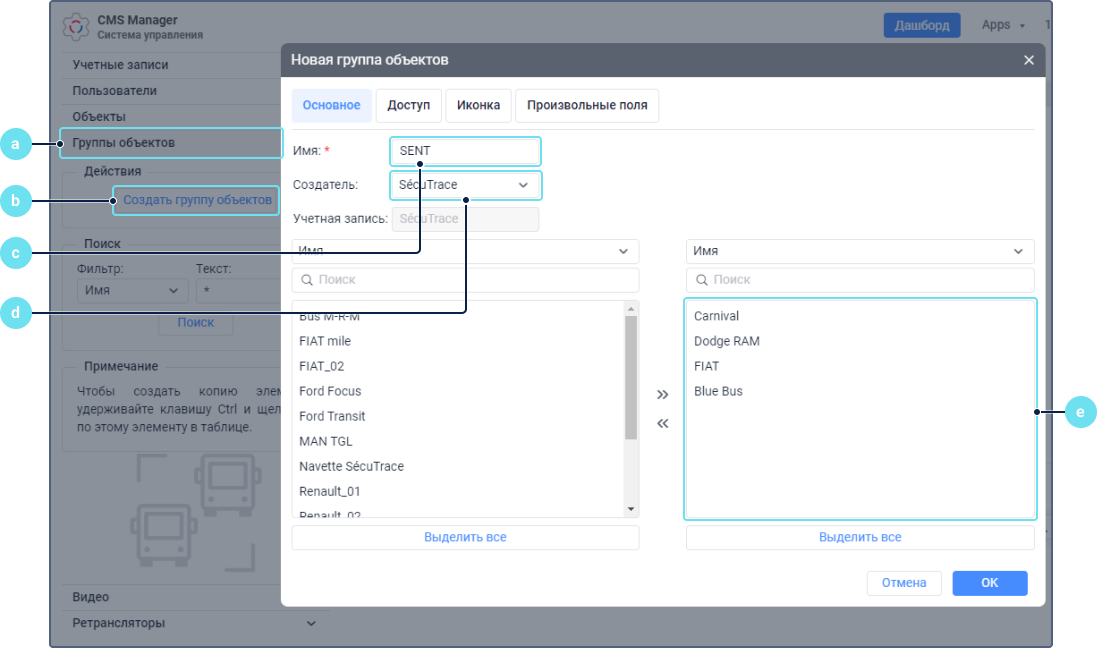This screenshot has width=1097, height=648.
Task: Click the CMS Manager logo icon
Action: click(76, 27)
